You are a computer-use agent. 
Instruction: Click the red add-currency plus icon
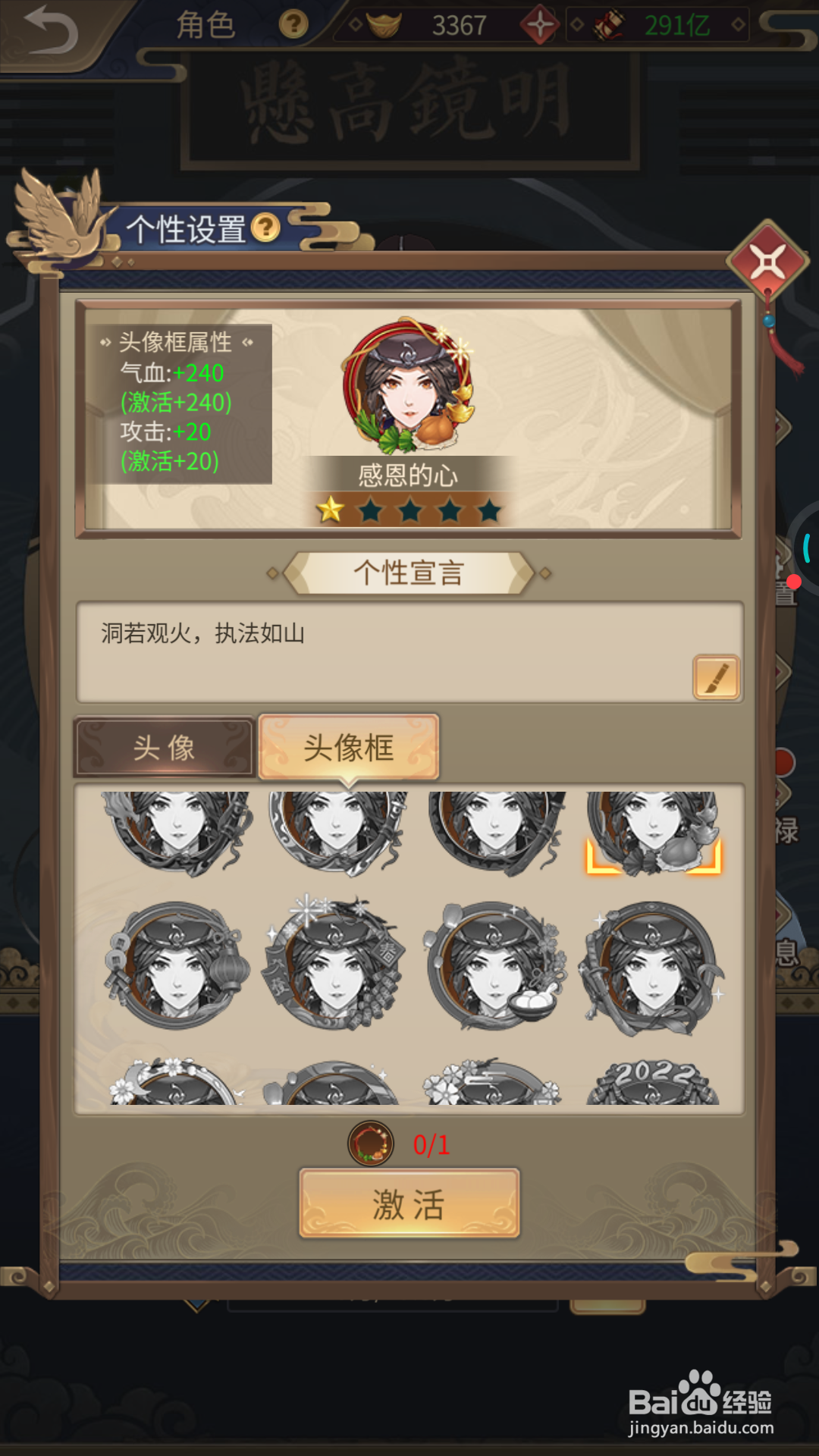coord(540,25)
